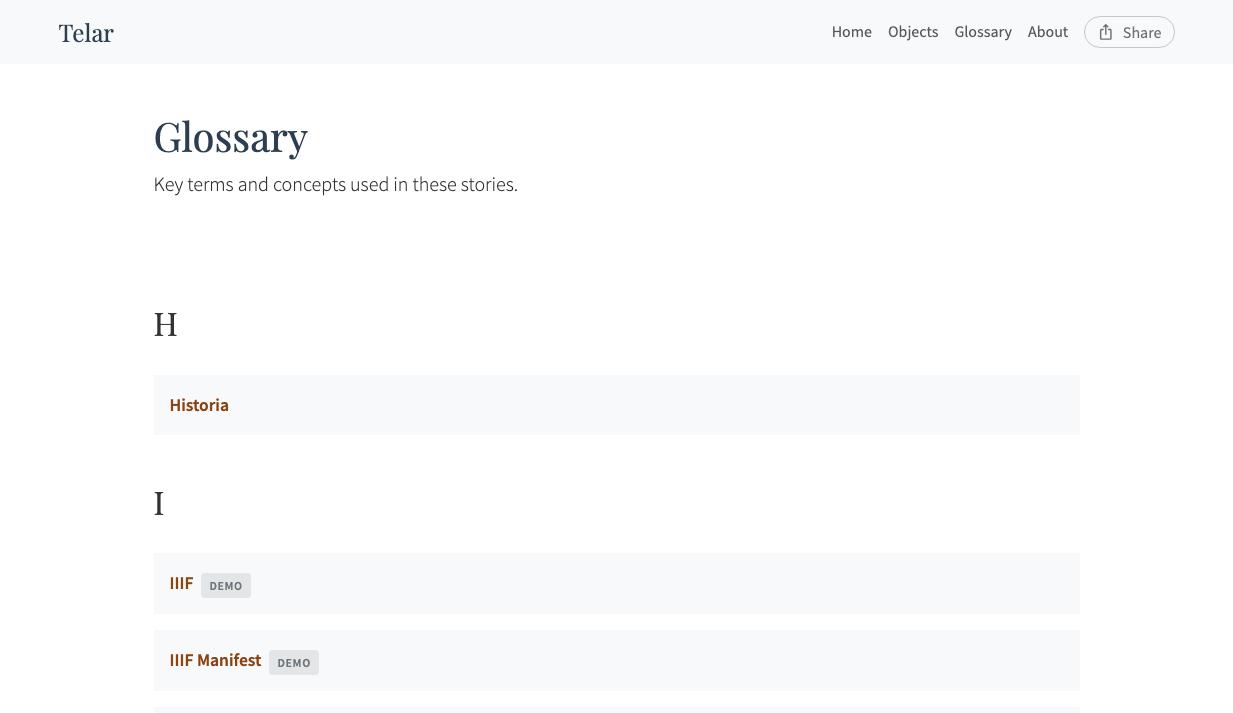Click the partially visible entry below IIIF Manifest
Screen dimensions: 1233x713
pyautogui.click(x=616, y=711)
